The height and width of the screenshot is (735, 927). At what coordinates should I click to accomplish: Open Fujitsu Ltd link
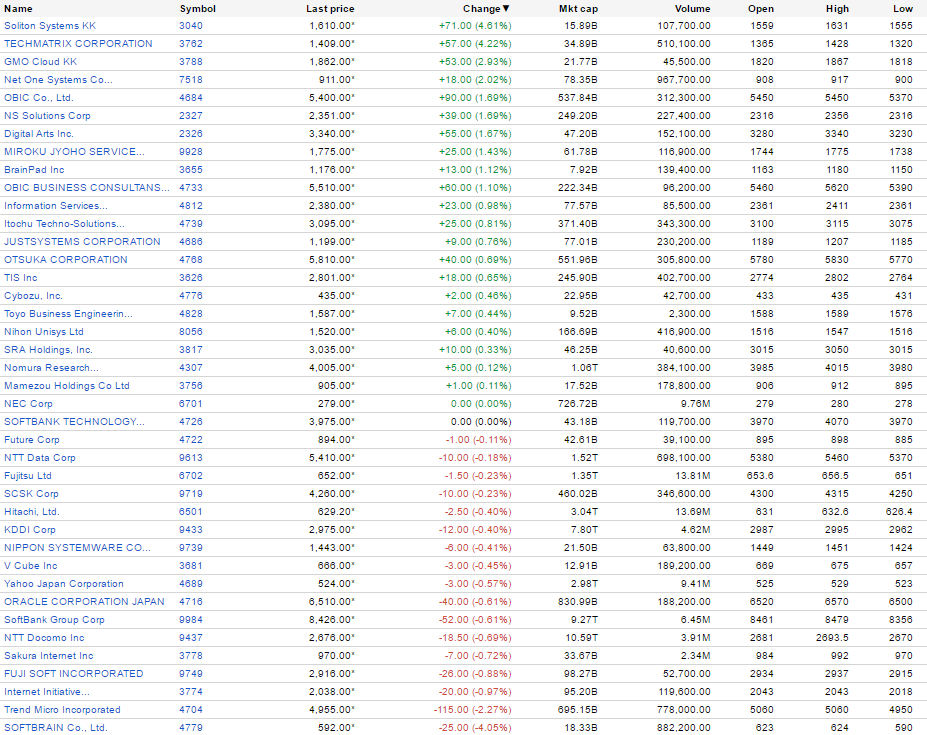(x=28, y=476)
